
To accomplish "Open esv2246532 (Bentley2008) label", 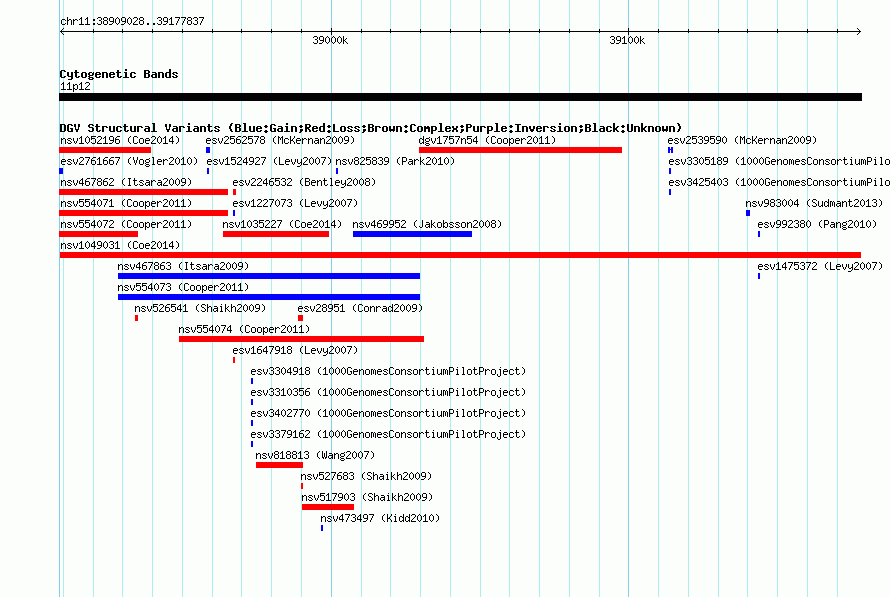I will (x=304, y=182).
